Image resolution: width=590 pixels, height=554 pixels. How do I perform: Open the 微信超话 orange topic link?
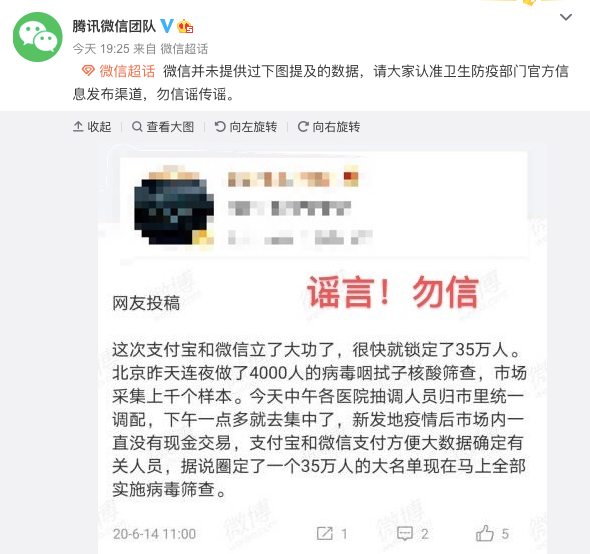(x=127, y=71)
